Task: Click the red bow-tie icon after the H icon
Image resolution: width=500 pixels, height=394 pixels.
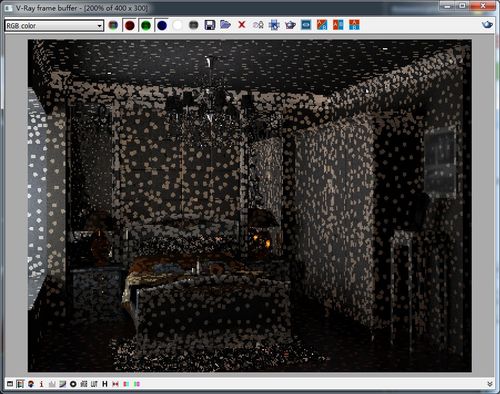Action: (115, 384)
